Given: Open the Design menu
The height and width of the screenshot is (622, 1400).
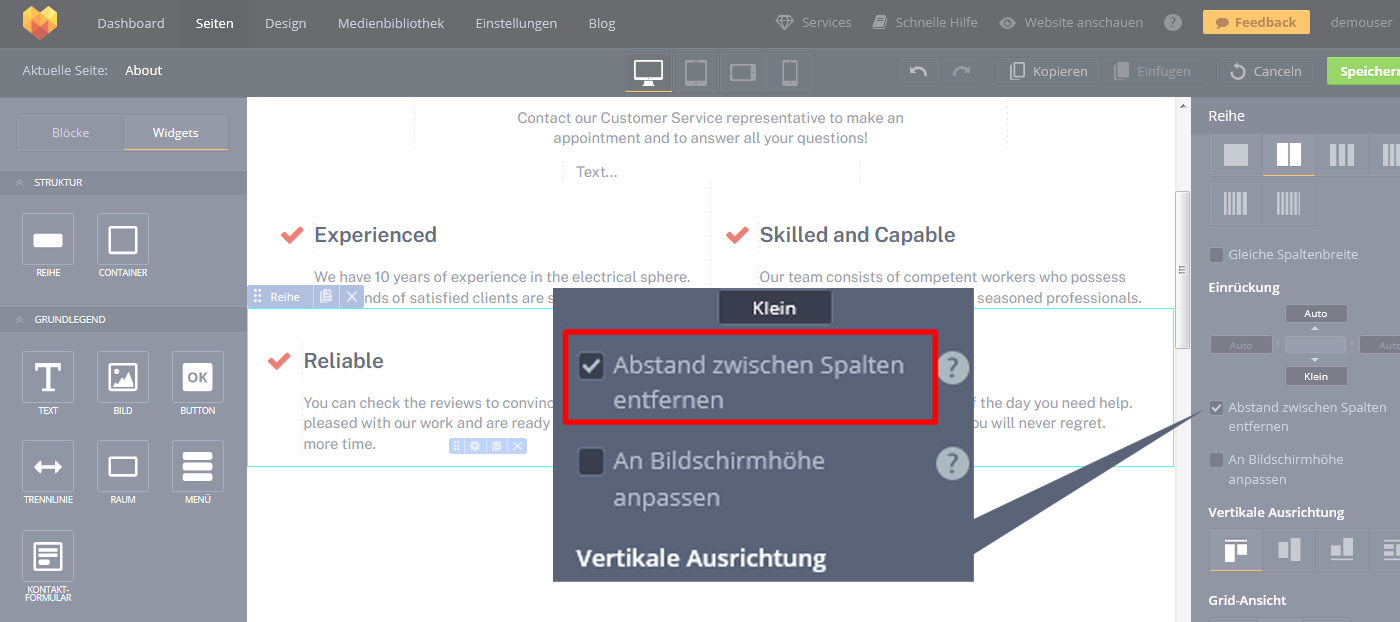Looking at the screenshot, I should click(x=285, y=23).
